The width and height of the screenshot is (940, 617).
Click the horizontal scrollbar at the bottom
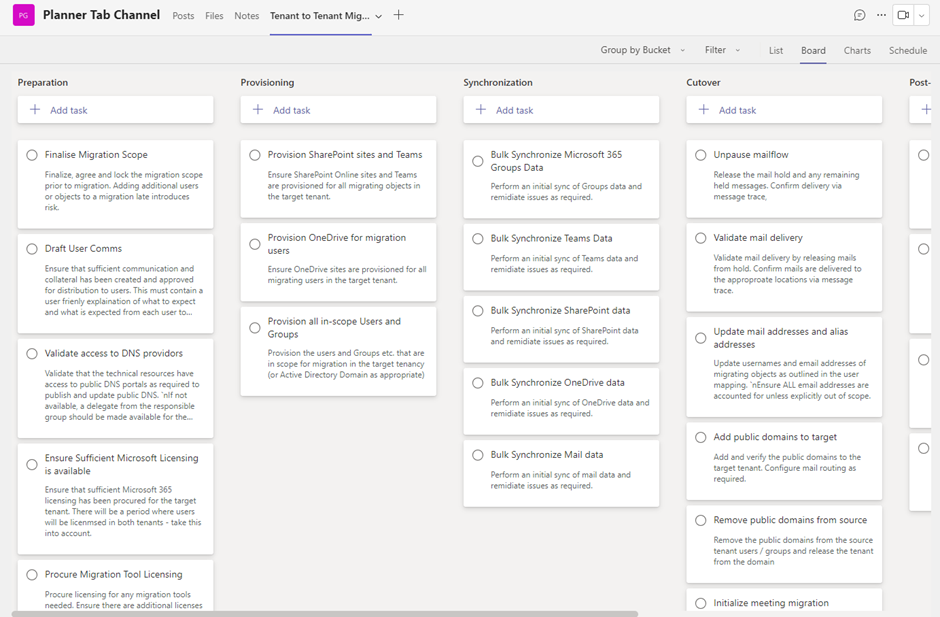[x=325, y=613]
